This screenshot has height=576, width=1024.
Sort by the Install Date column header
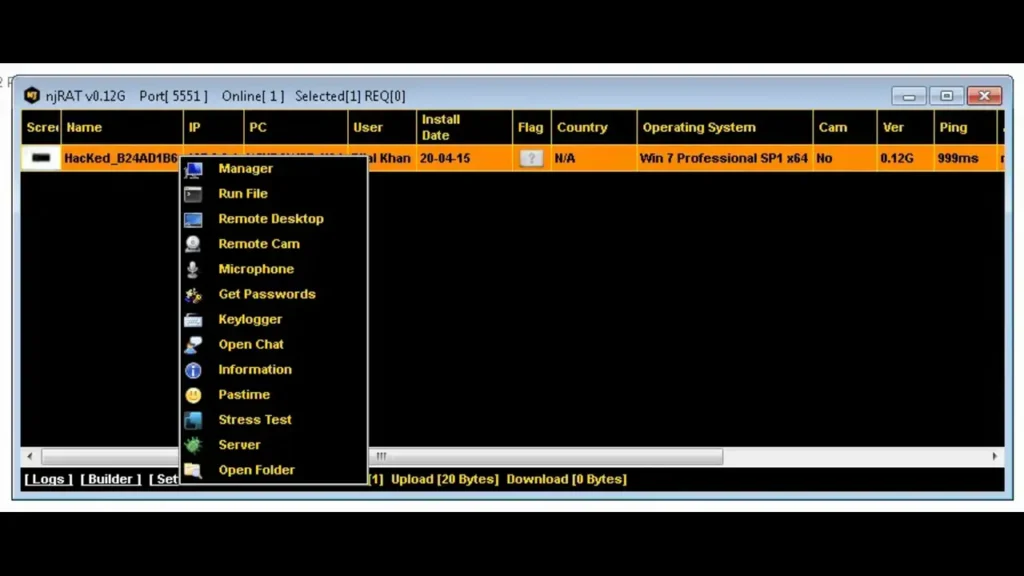[464, 127]
